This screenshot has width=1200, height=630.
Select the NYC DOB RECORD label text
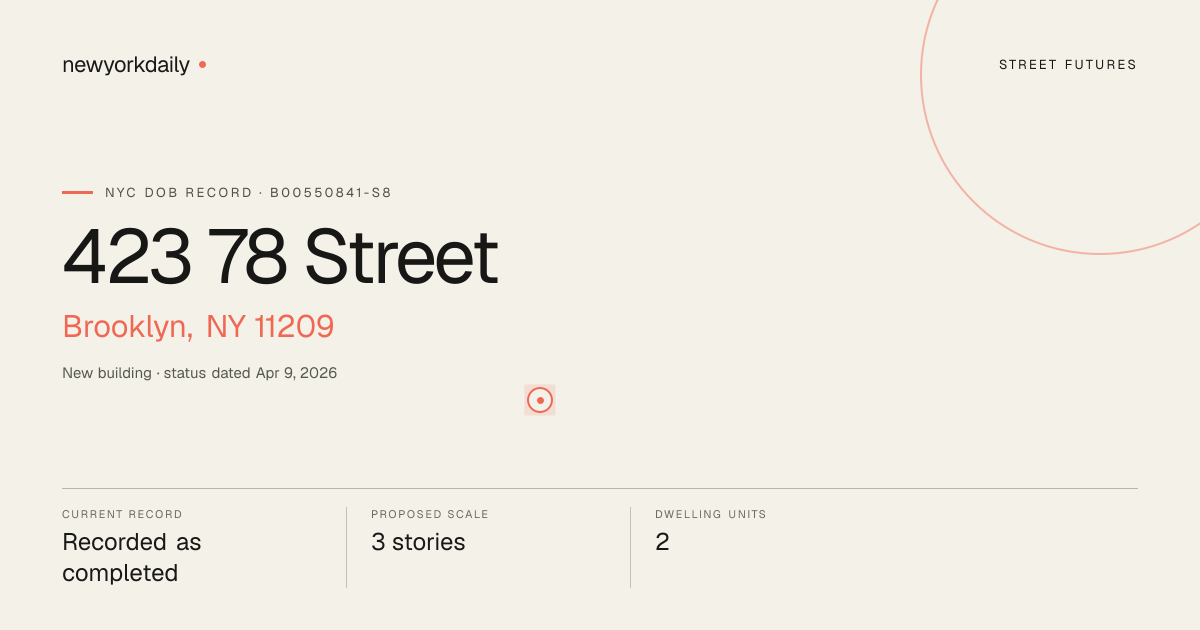[179, 192]
